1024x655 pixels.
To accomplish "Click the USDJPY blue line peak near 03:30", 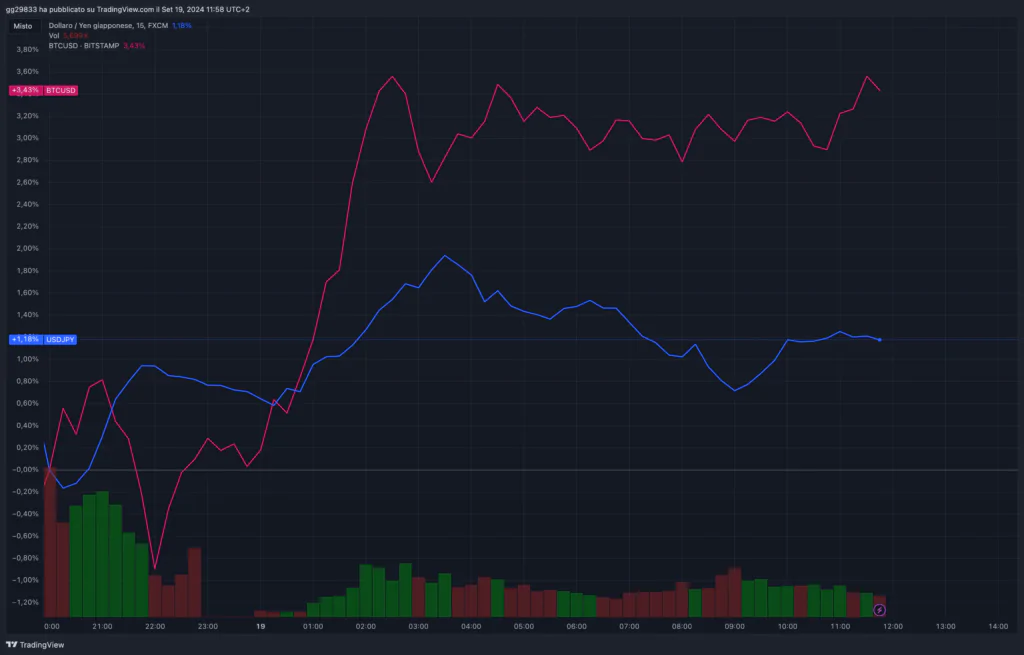I will click(445, 256).
